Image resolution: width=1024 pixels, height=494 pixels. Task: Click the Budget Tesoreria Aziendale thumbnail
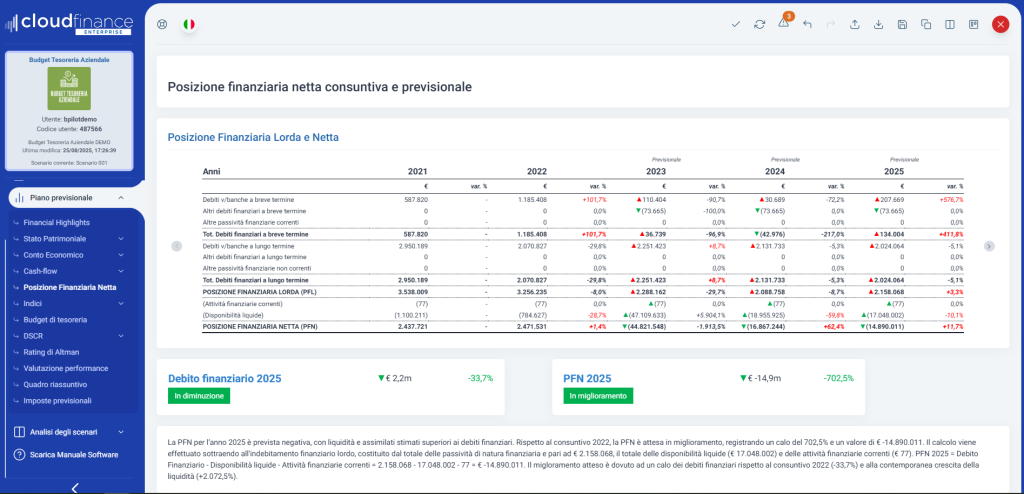(x=69, y=88)
